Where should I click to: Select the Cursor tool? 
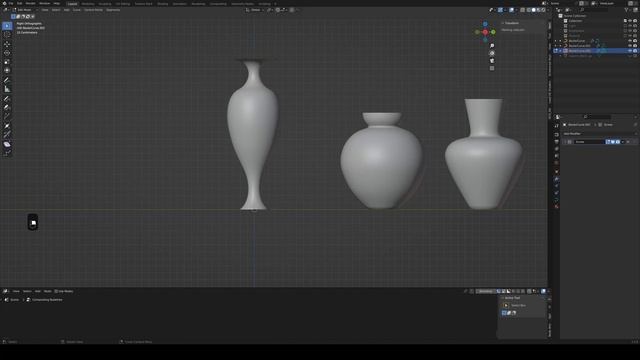[x=7, y=35]
